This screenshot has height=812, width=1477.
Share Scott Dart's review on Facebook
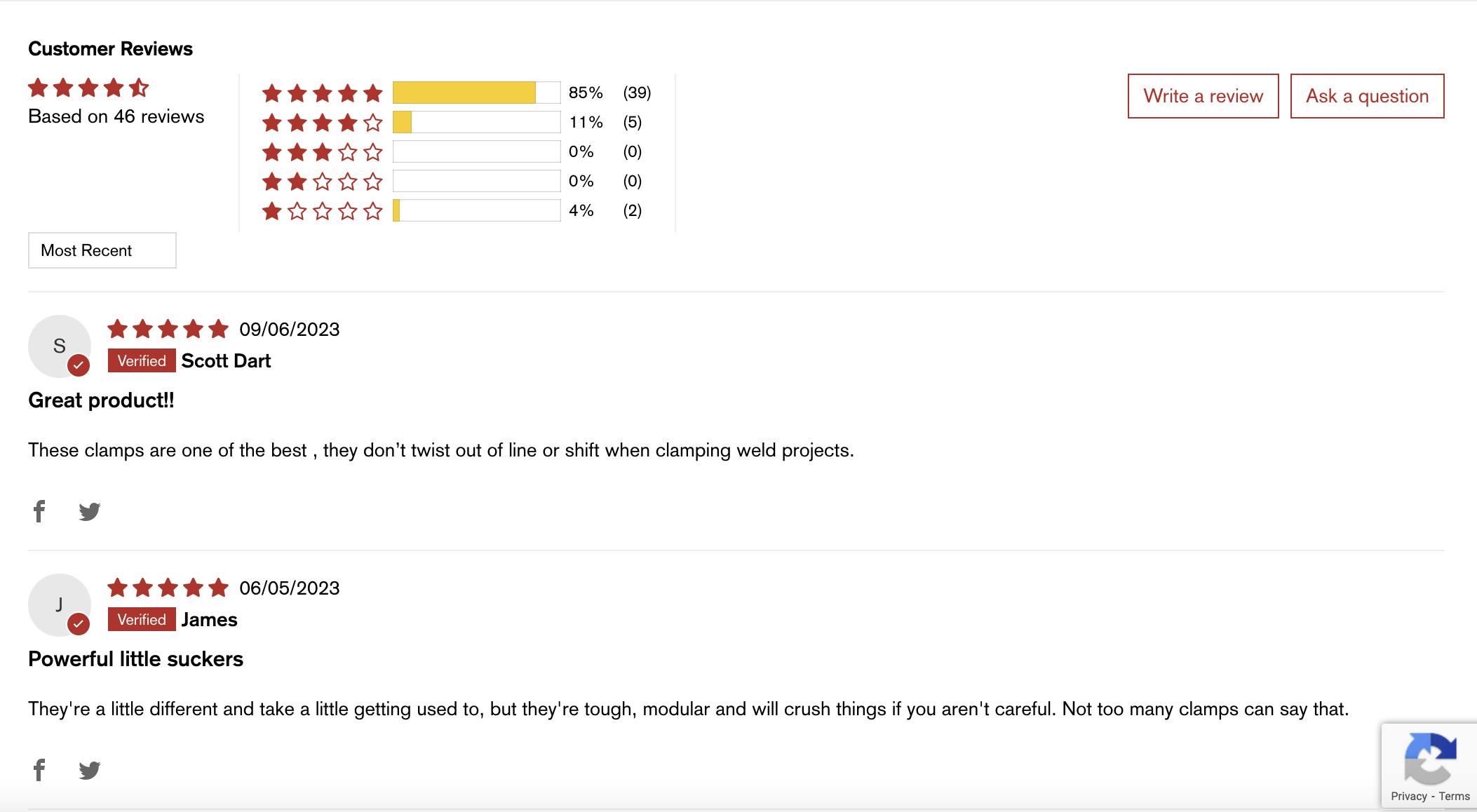[x=39, y=511]
